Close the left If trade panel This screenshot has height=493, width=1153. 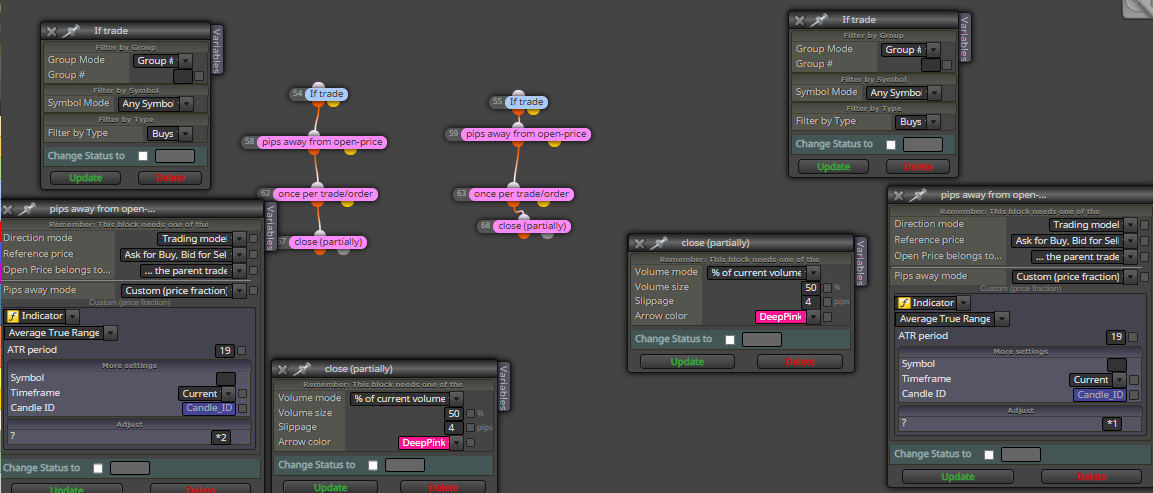pyautogui.click(x=51, y=31)
